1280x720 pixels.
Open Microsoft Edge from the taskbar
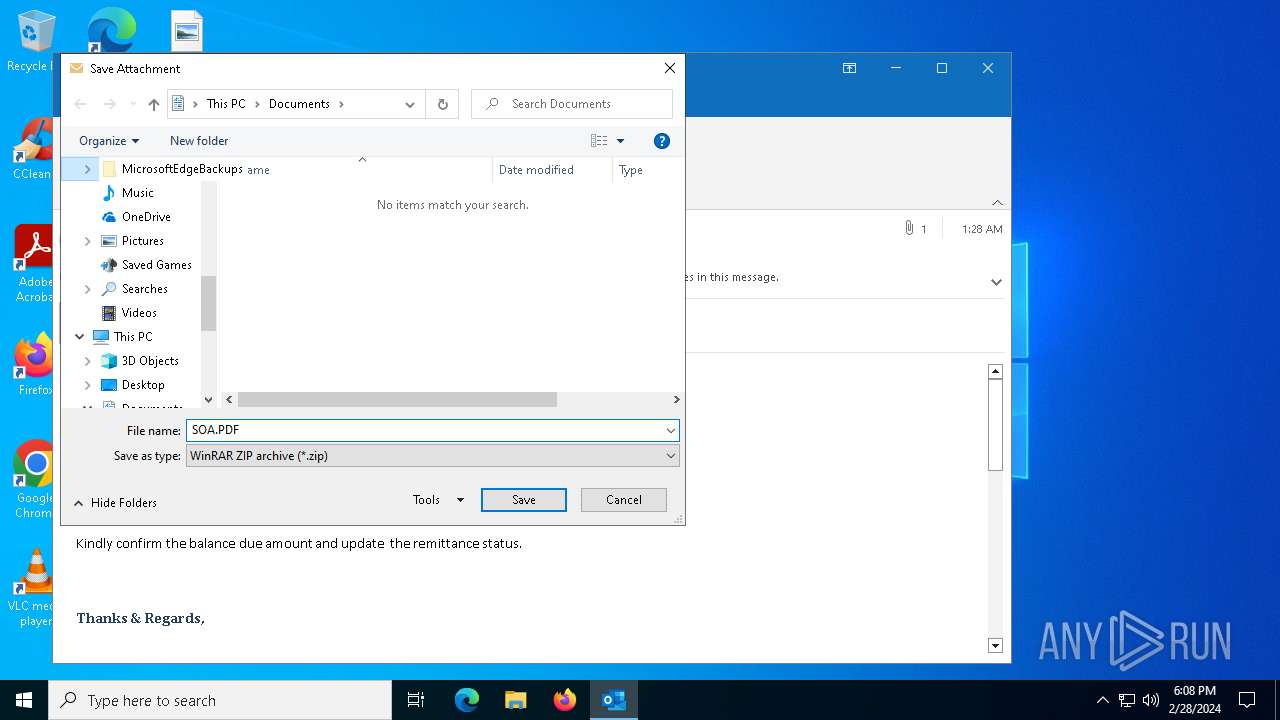[x=467, y=700]
